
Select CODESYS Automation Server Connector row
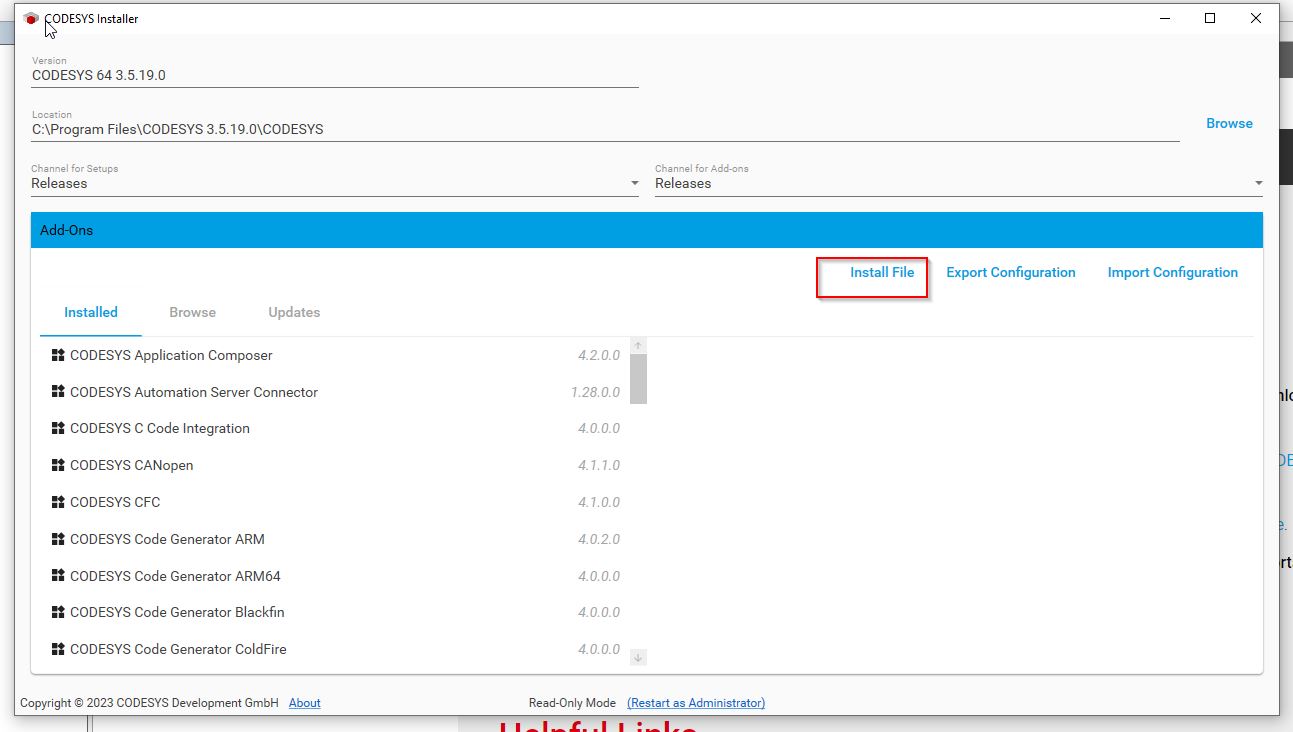click(x=335, y=392)
